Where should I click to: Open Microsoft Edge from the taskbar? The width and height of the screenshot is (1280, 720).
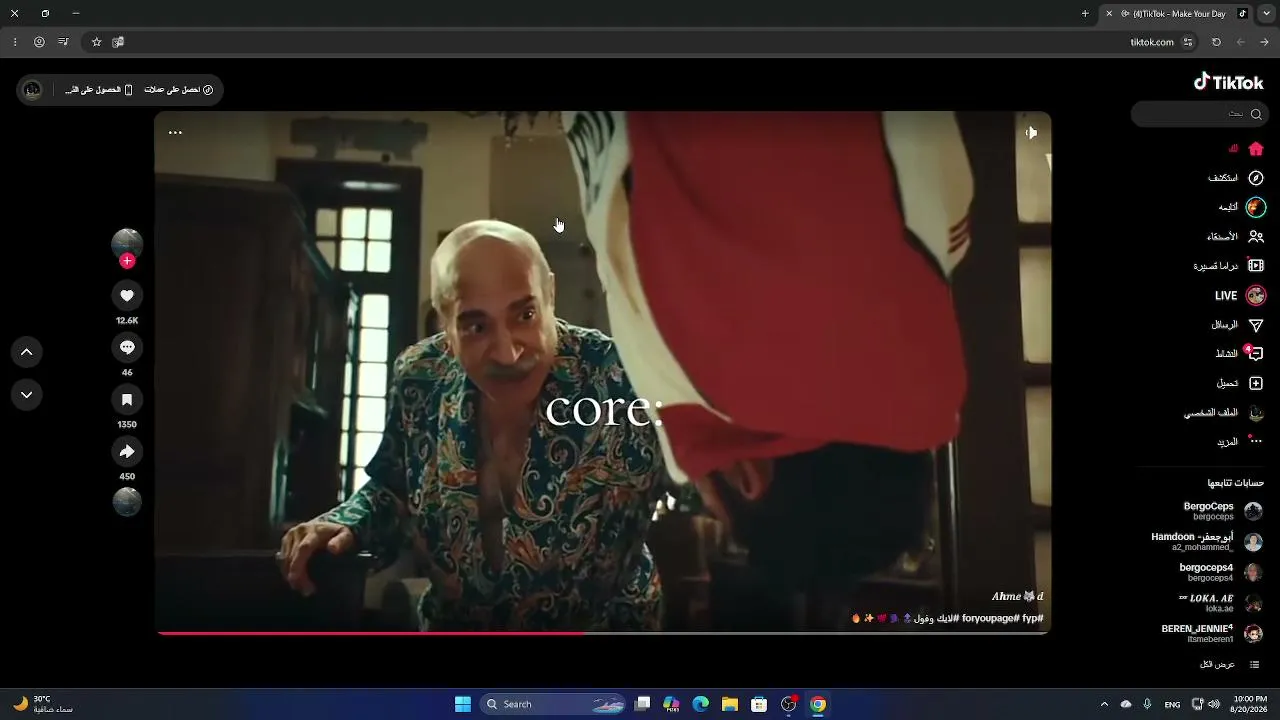701,704
